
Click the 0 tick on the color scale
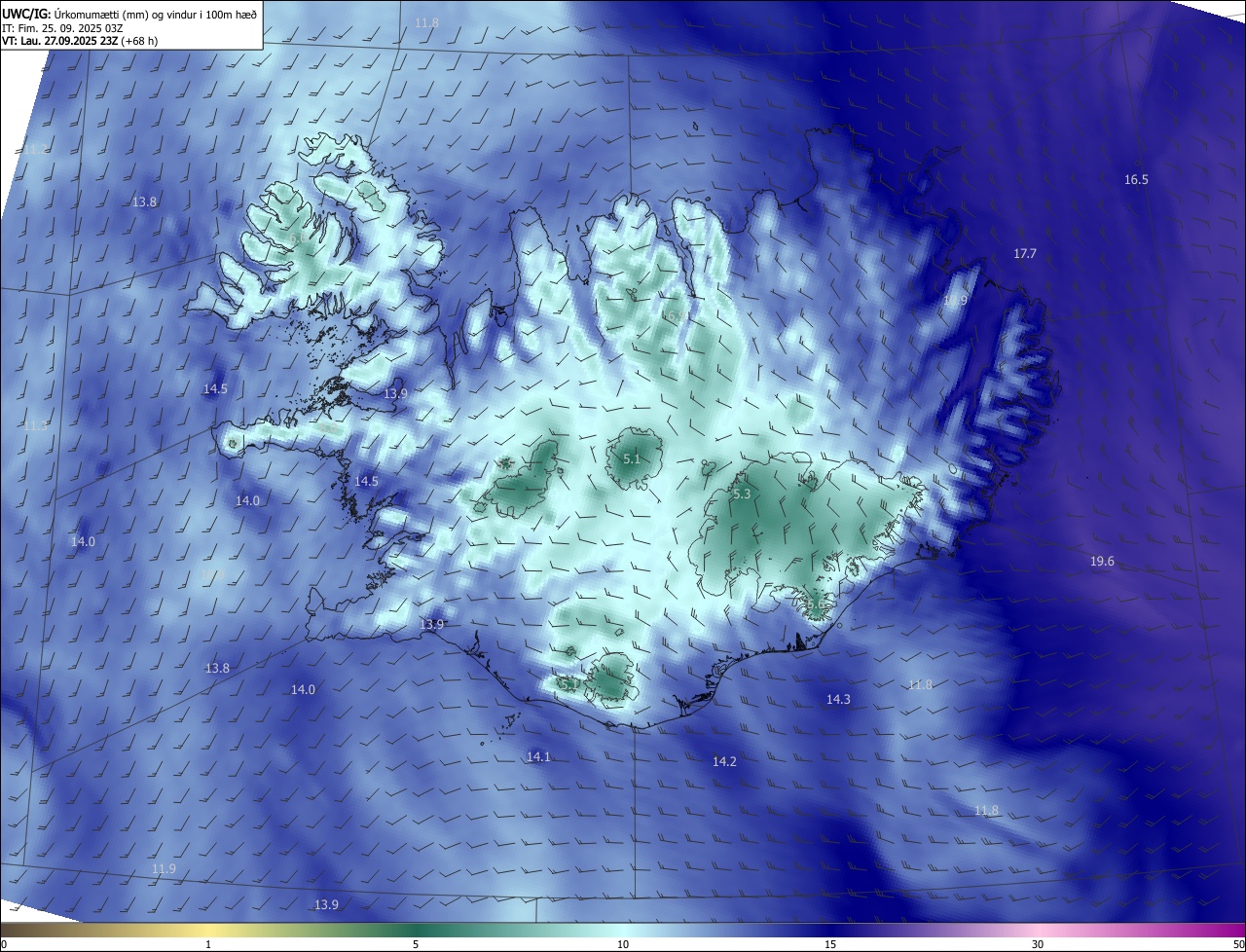click(4, 944)
